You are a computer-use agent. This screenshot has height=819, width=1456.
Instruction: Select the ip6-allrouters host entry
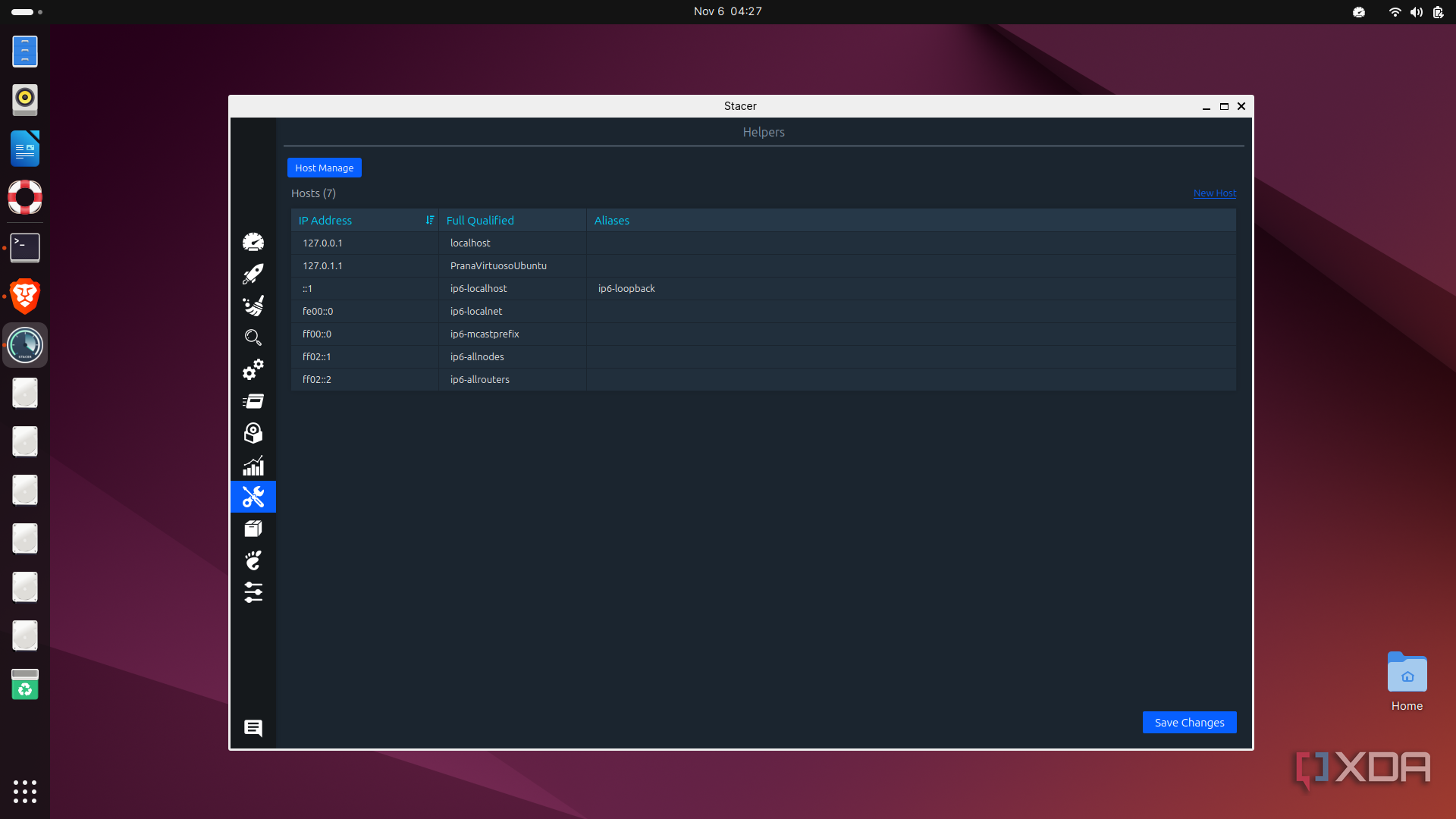point(513,379)
